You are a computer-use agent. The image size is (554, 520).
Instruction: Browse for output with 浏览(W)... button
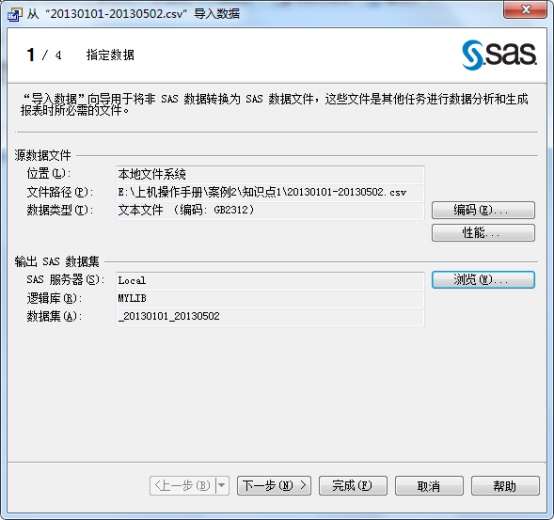[x=483, y=280]
